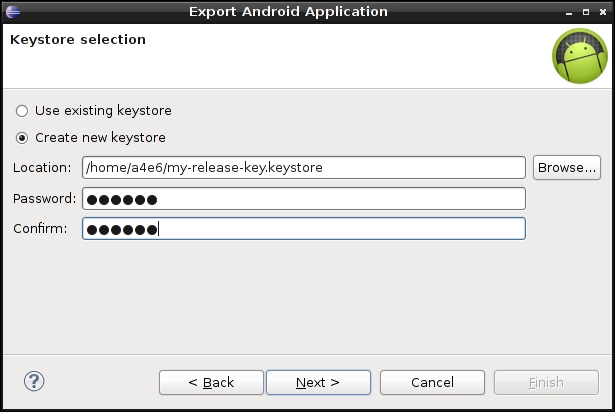Focus the Confirm password field
Screen dimensions: 615x412
[304, 229]
